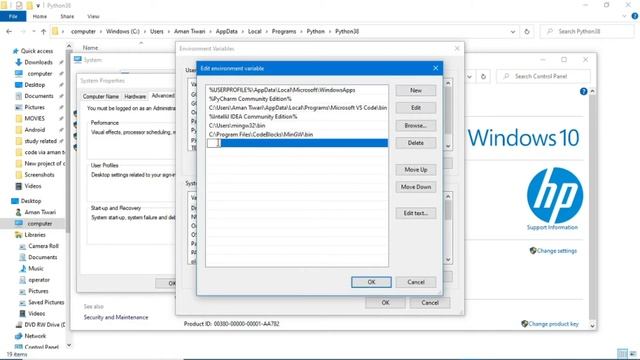Click Browse... button
This screenshot has width=640, height=360.
416,125
